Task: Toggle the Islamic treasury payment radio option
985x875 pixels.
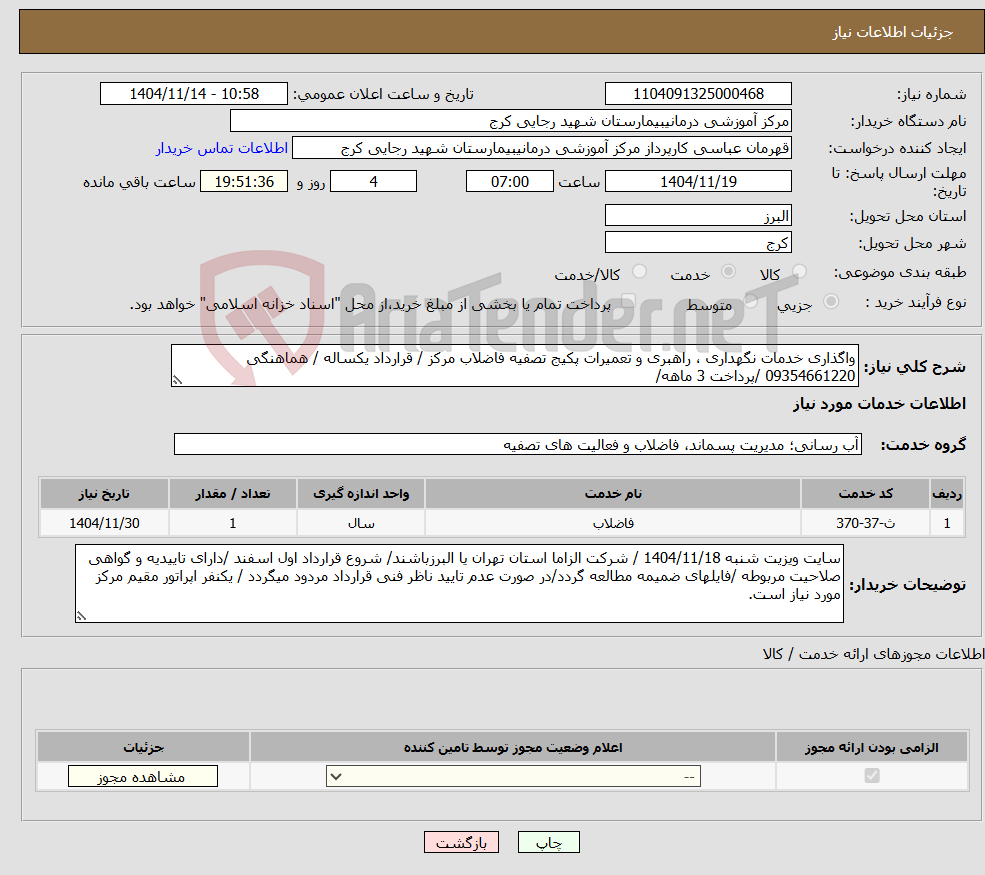Action: [x=628, y=302]
